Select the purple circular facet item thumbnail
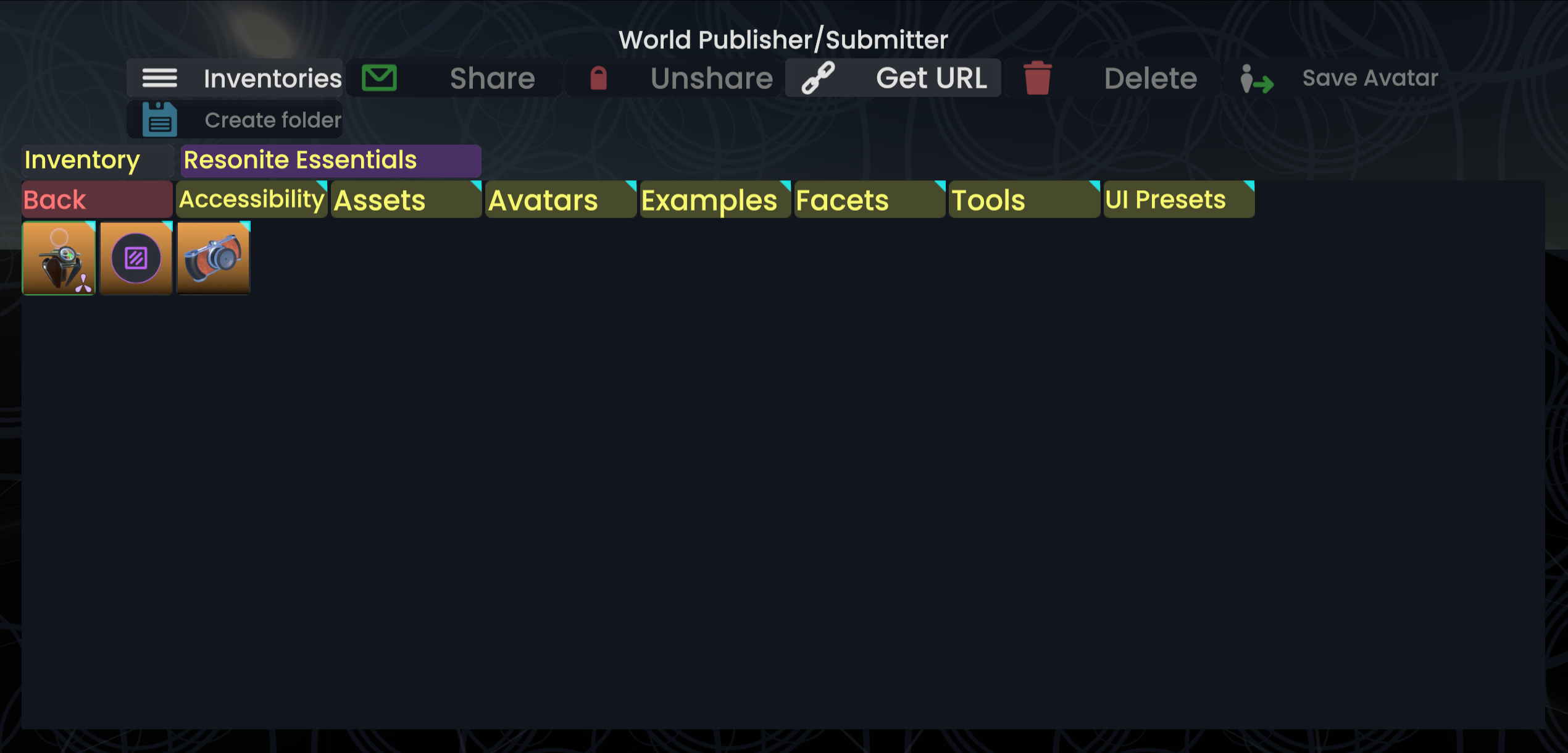 136,258
